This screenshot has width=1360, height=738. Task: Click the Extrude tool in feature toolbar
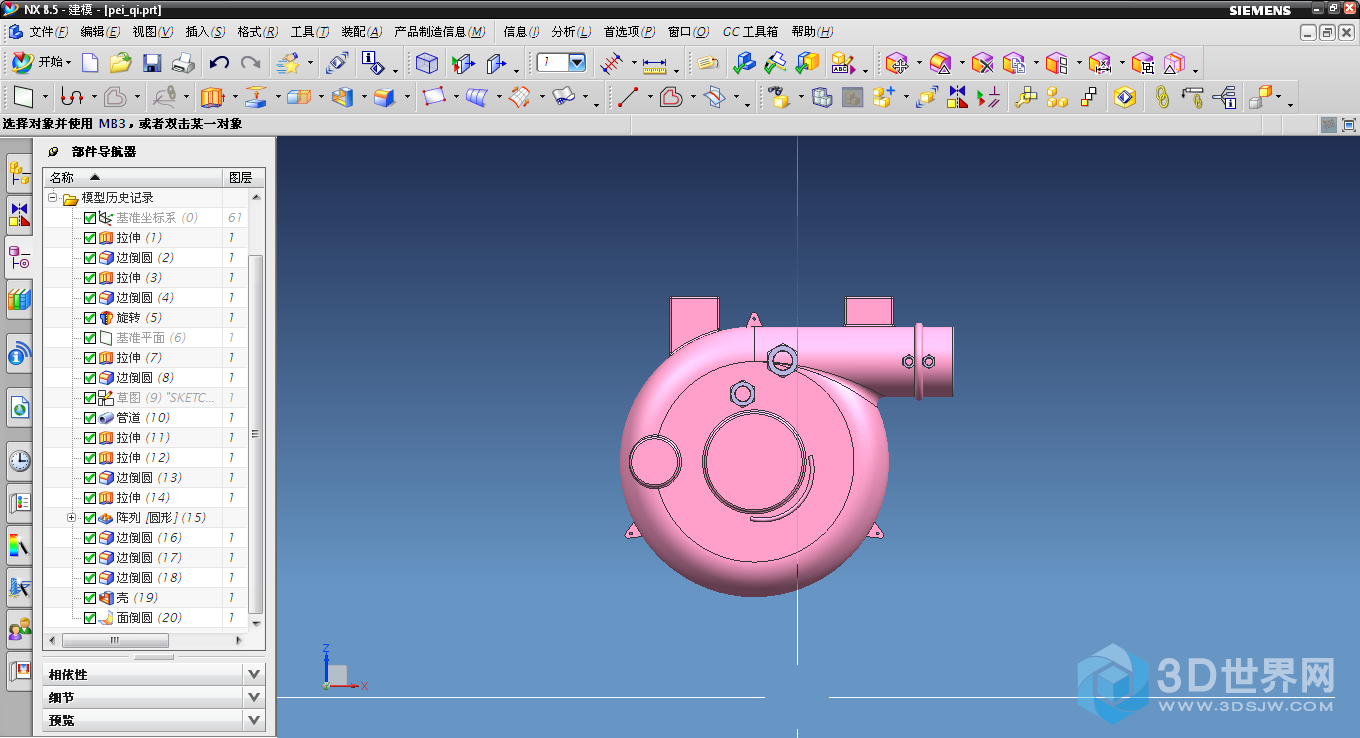[211, 97]
